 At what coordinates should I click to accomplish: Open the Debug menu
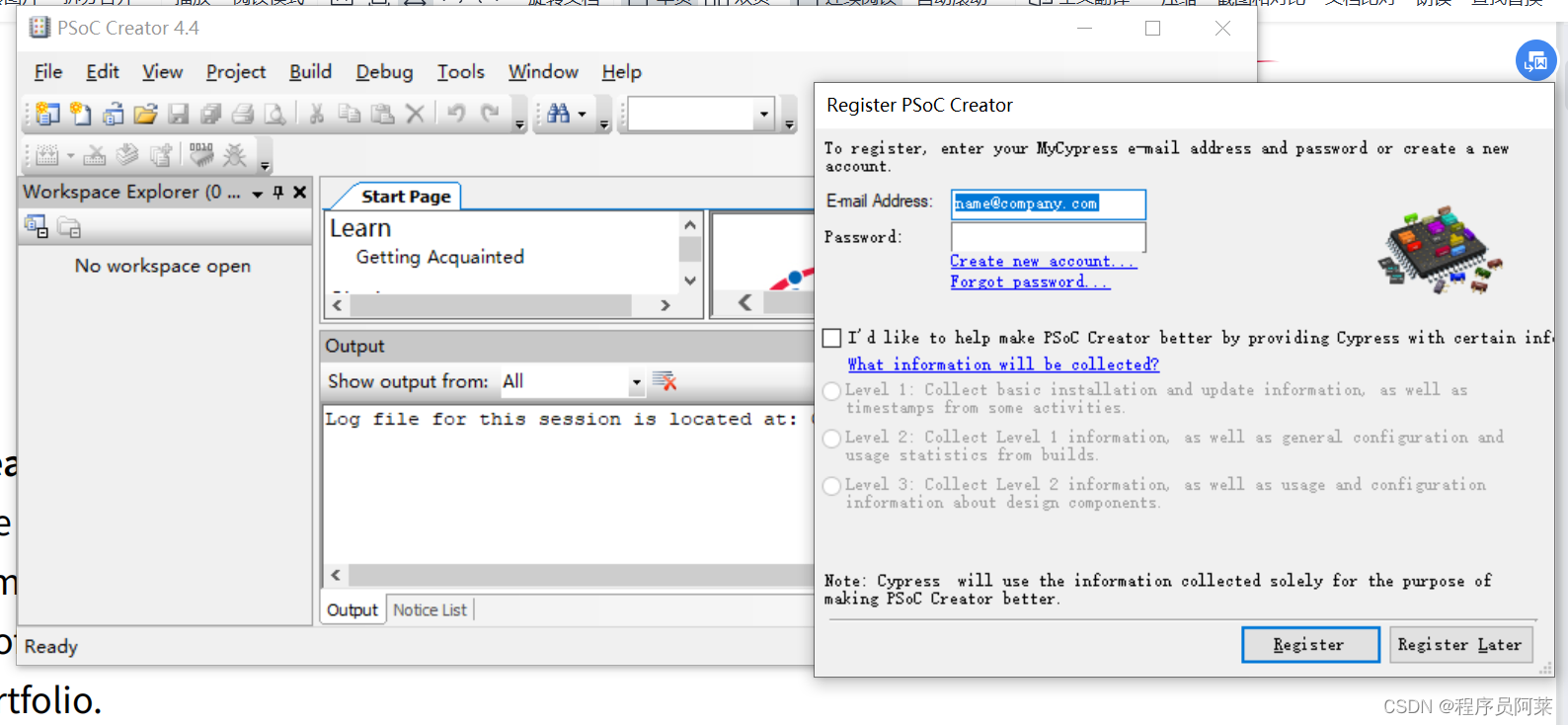click(384, 72)
